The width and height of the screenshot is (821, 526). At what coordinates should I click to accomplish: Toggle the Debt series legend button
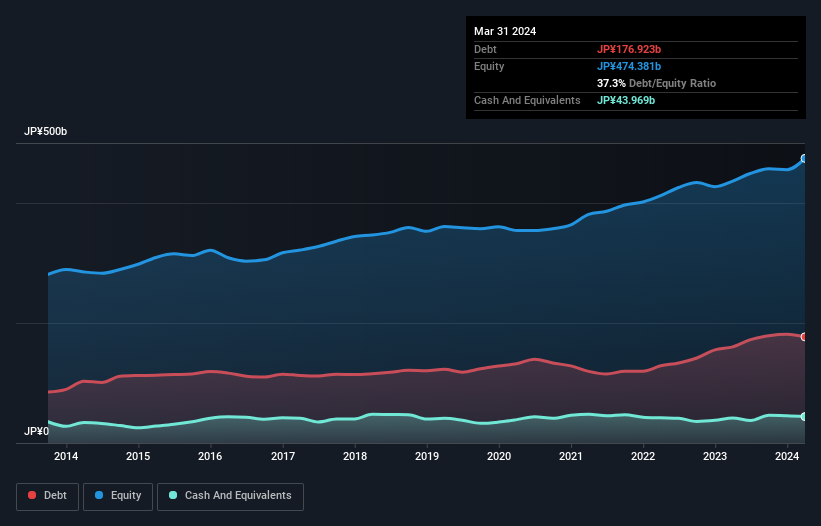tap(48, 496)
